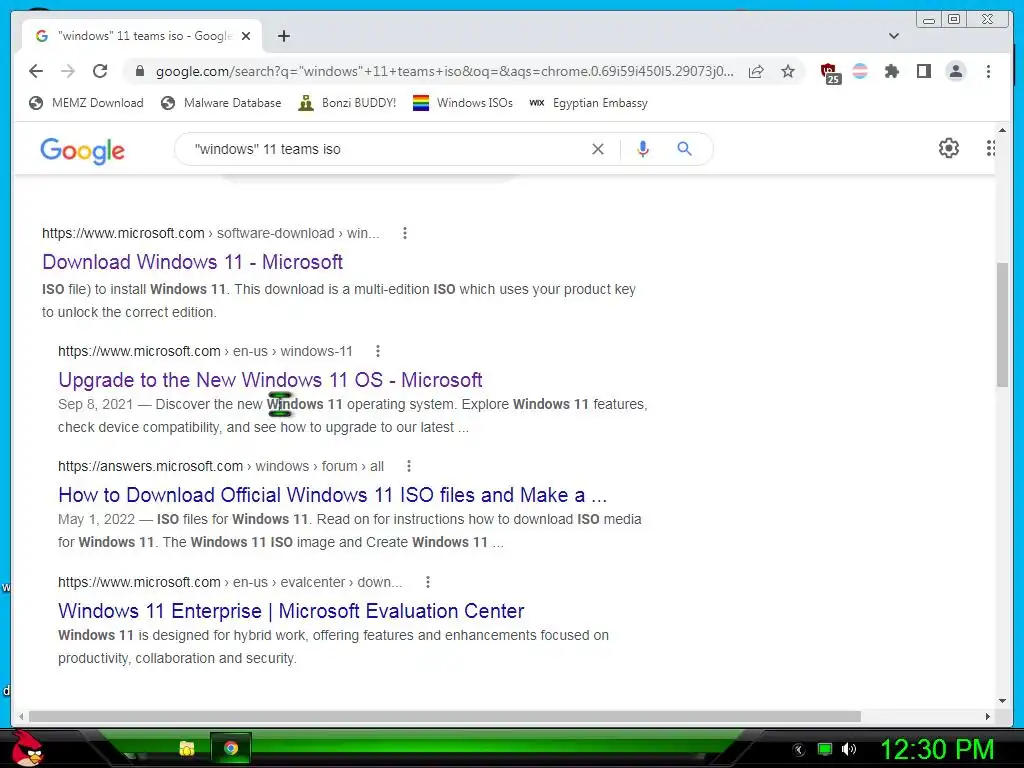Show hidden system tray icons
The width and height of the screenshot is (1024, 768).
[799, 750]
